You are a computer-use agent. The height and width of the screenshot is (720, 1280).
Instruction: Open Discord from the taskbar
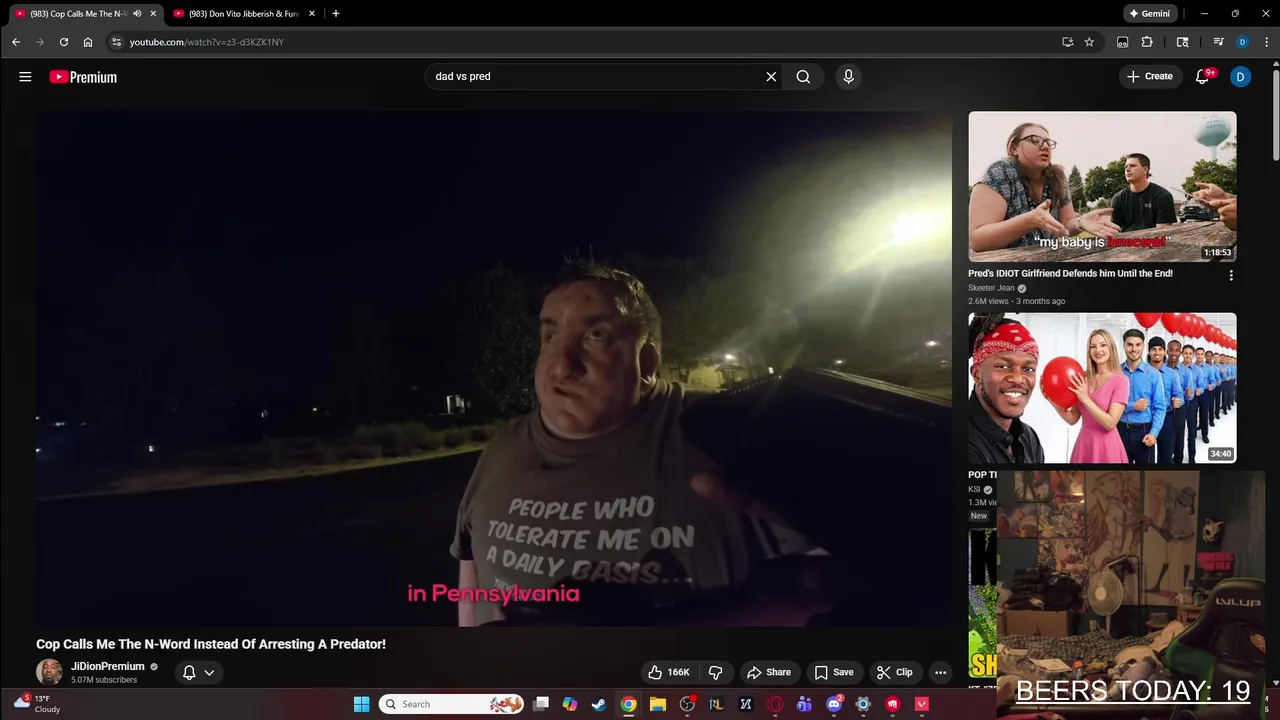[834, 704]
